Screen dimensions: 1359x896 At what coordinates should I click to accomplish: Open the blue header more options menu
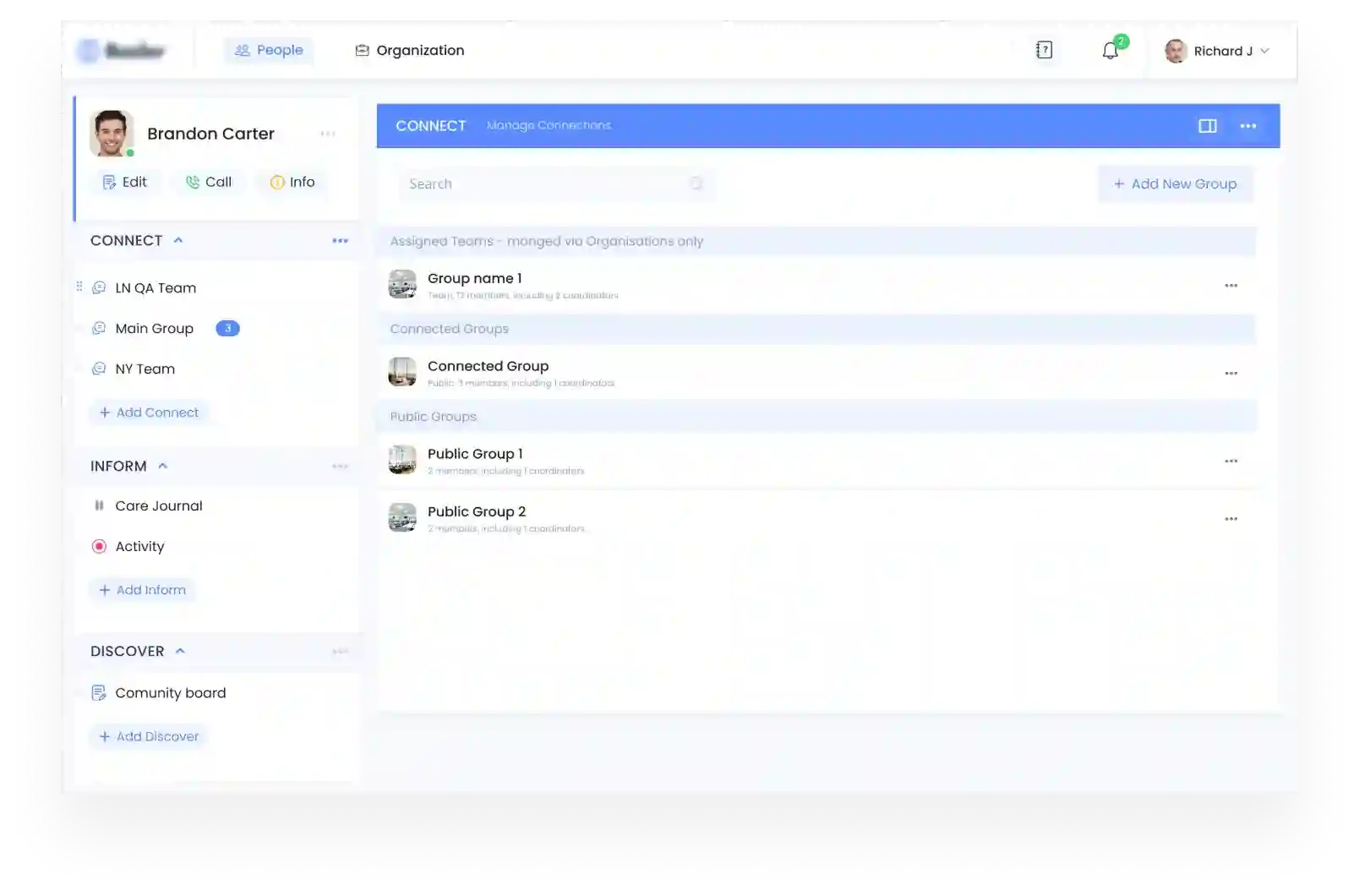tap(1247, 125)
